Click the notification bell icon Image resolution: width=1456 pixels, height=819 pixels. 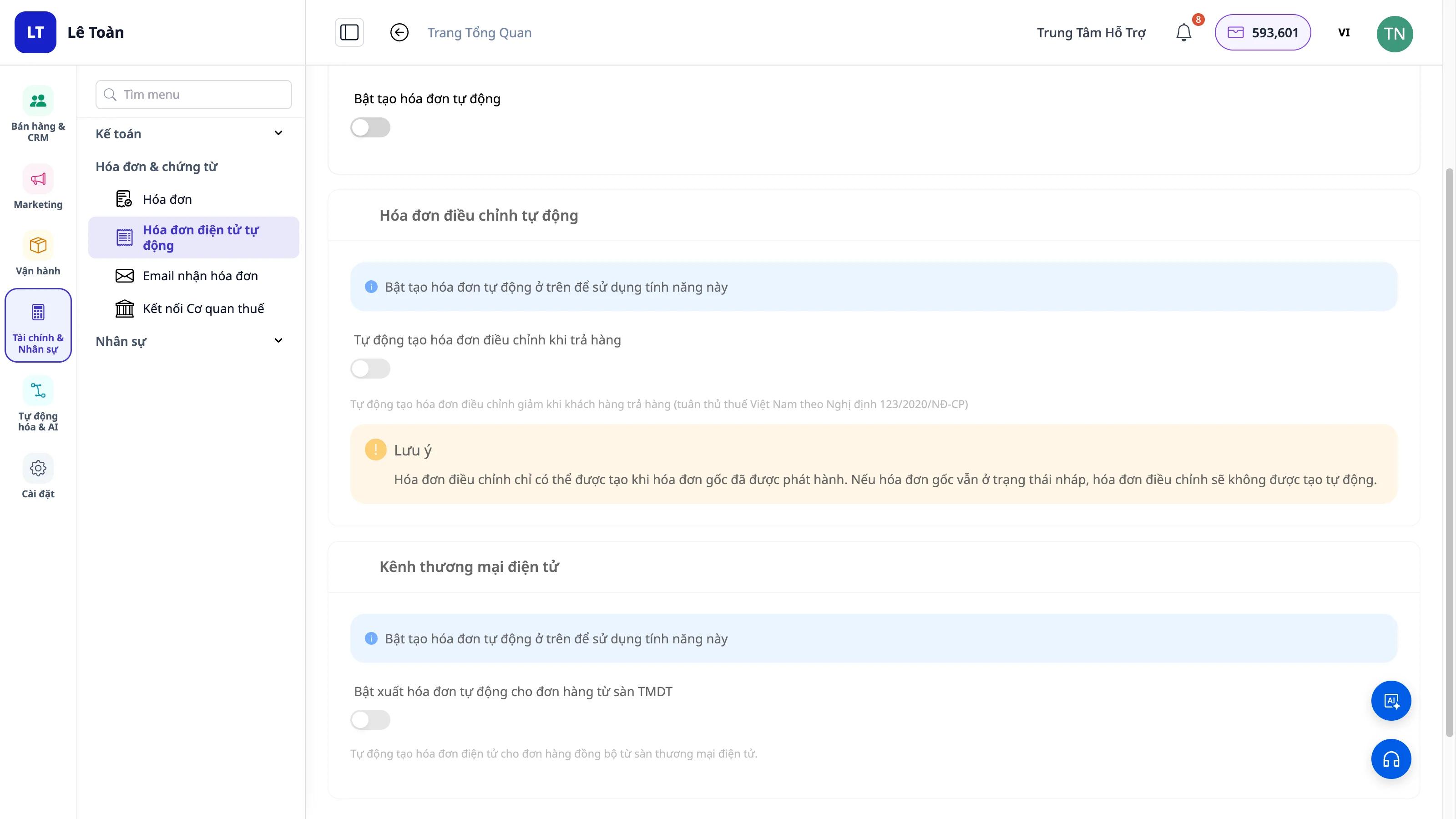[x=1183, y=32]
